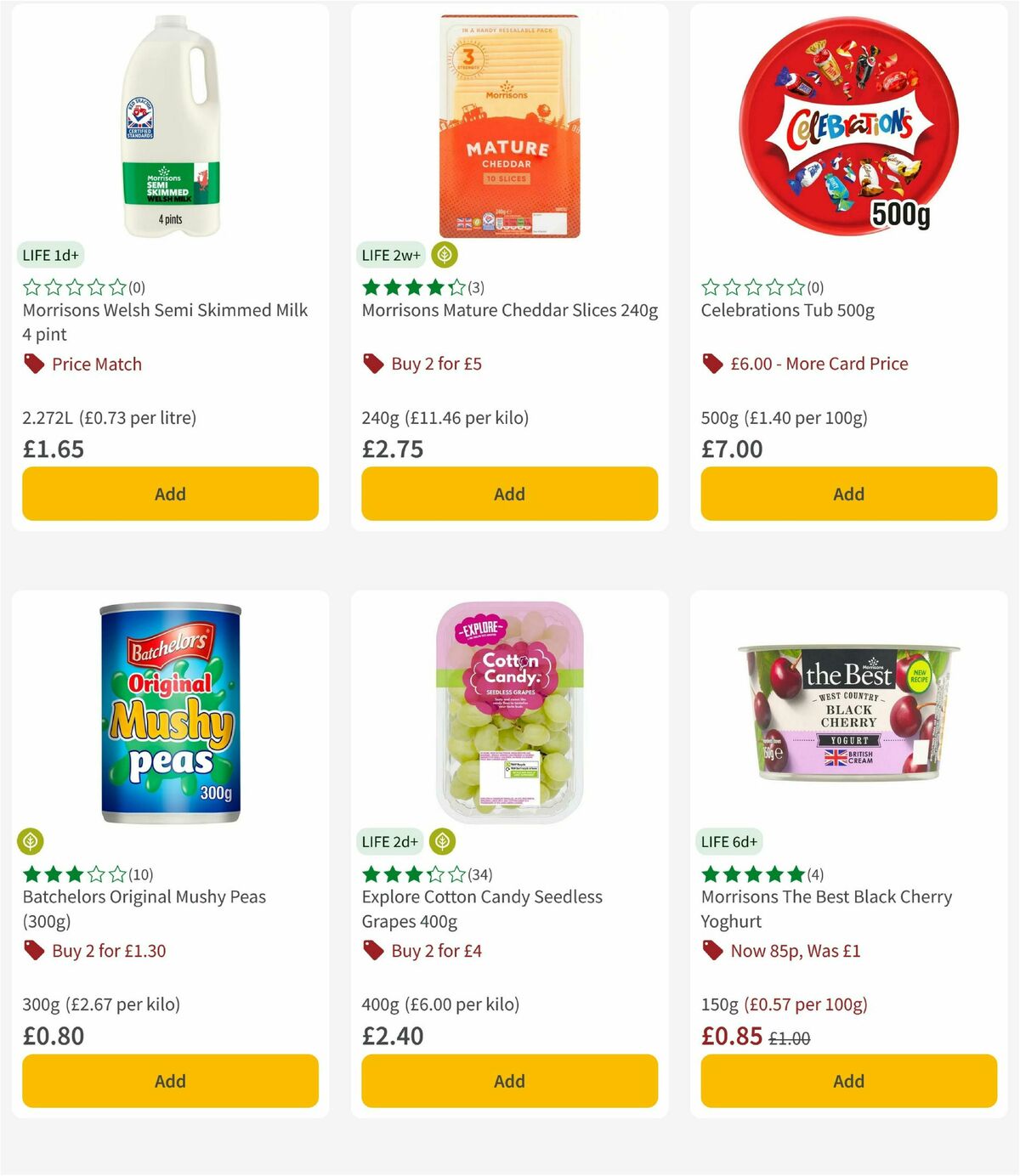The image size is (1020, 1176).
Task: Click the tag icon beside £6.00 More Card Price
Action: [x=711, y=364]
